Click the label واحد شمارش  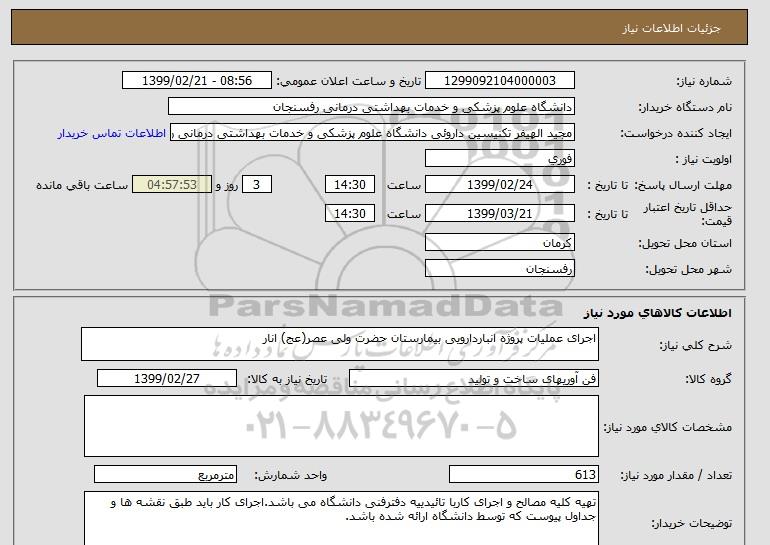tap(290, 475)
